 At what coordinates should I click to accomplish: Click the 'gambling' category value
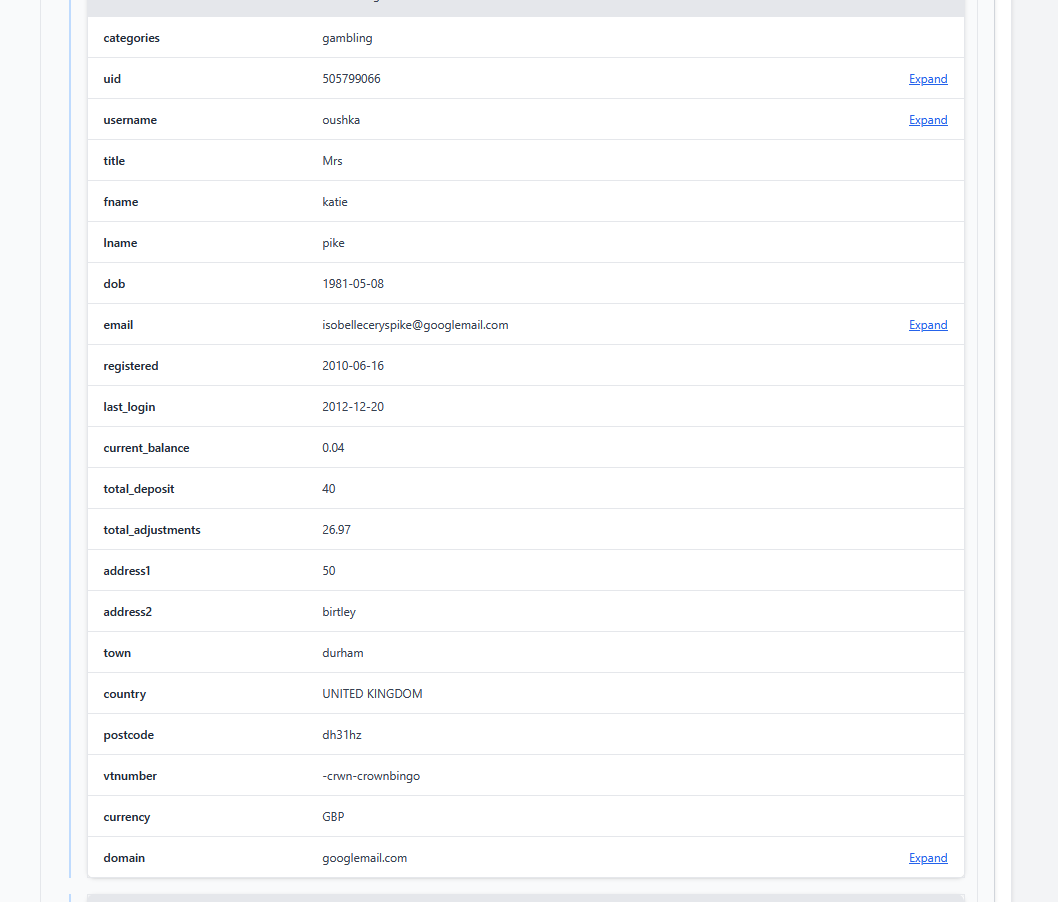click(347, 38)
